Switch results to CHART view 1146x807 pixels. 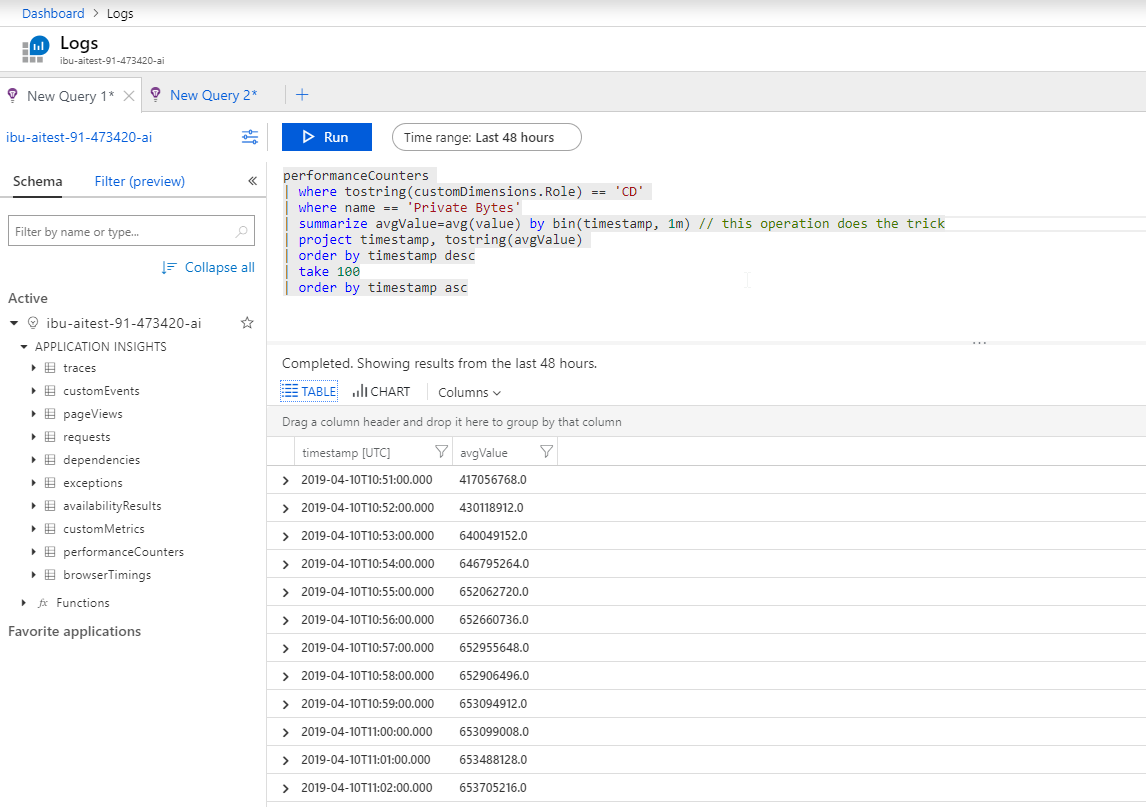tap(382, 391)
